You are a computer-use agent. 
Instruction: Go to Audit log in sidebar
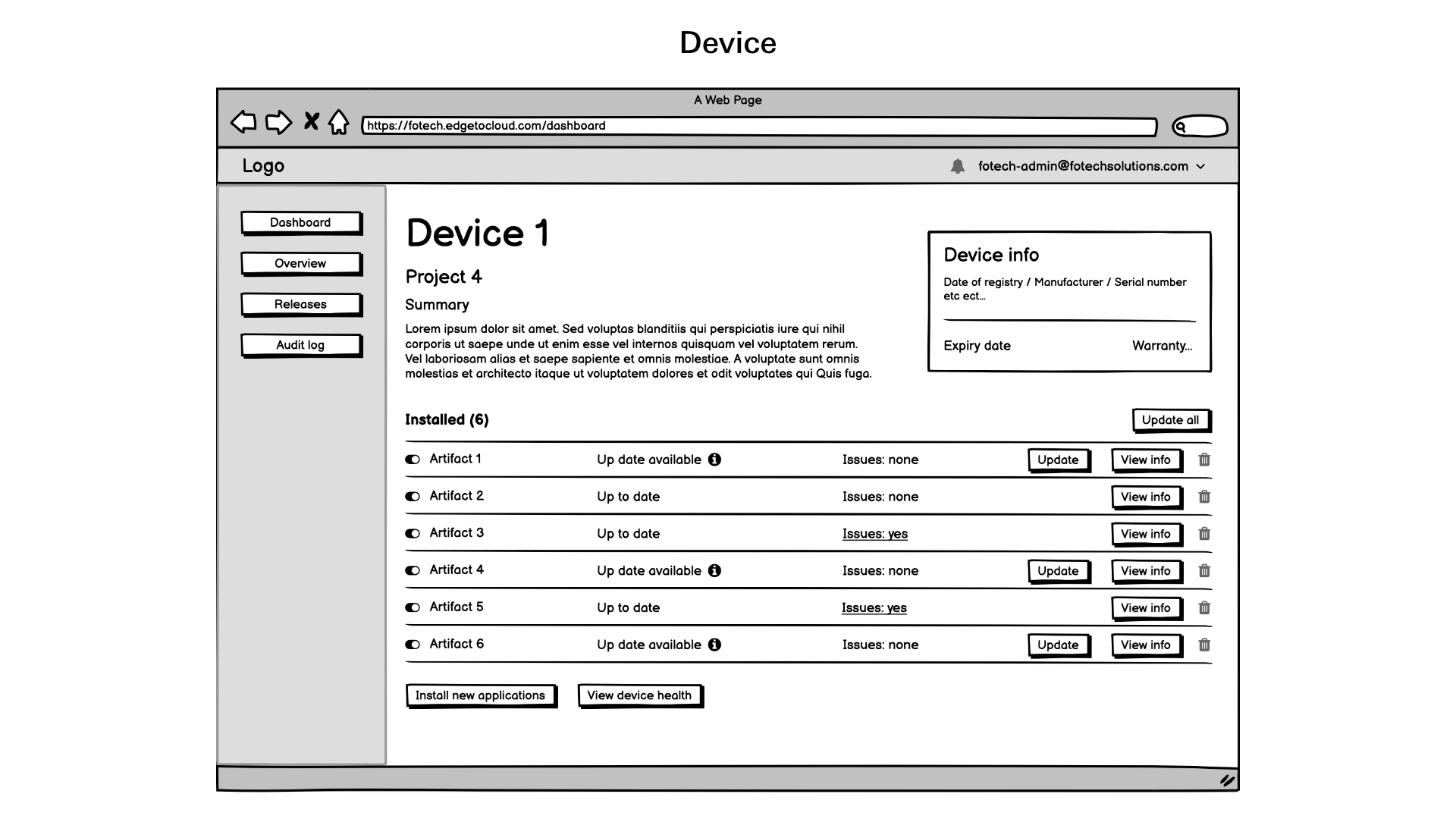pyautogui.click(x=300, y=345)
